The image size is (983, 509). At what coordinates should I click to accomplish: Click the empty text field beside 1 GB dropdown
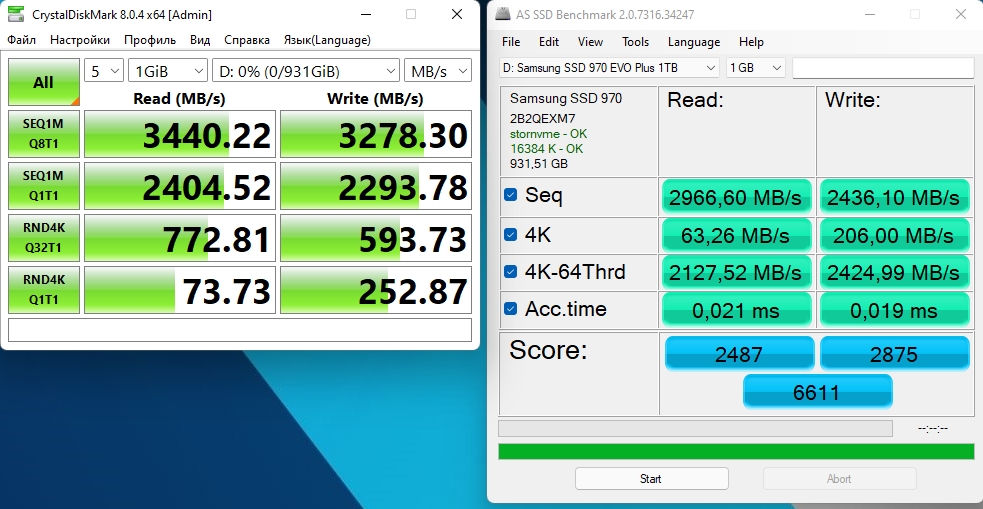click(x=883, y=68)
